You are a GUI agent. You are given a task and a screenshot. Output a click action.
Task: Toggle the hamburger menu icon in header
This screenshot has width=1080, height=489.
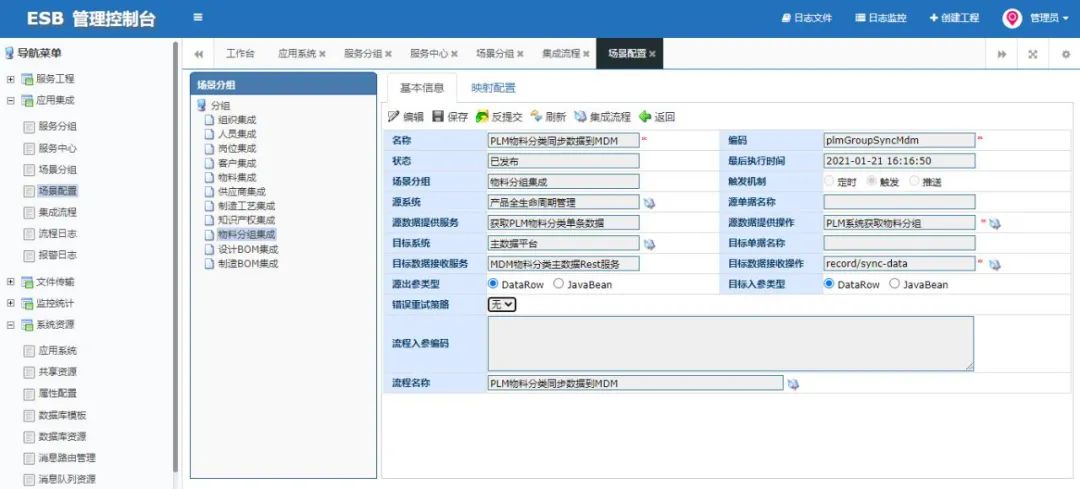[x=198, y=18]
